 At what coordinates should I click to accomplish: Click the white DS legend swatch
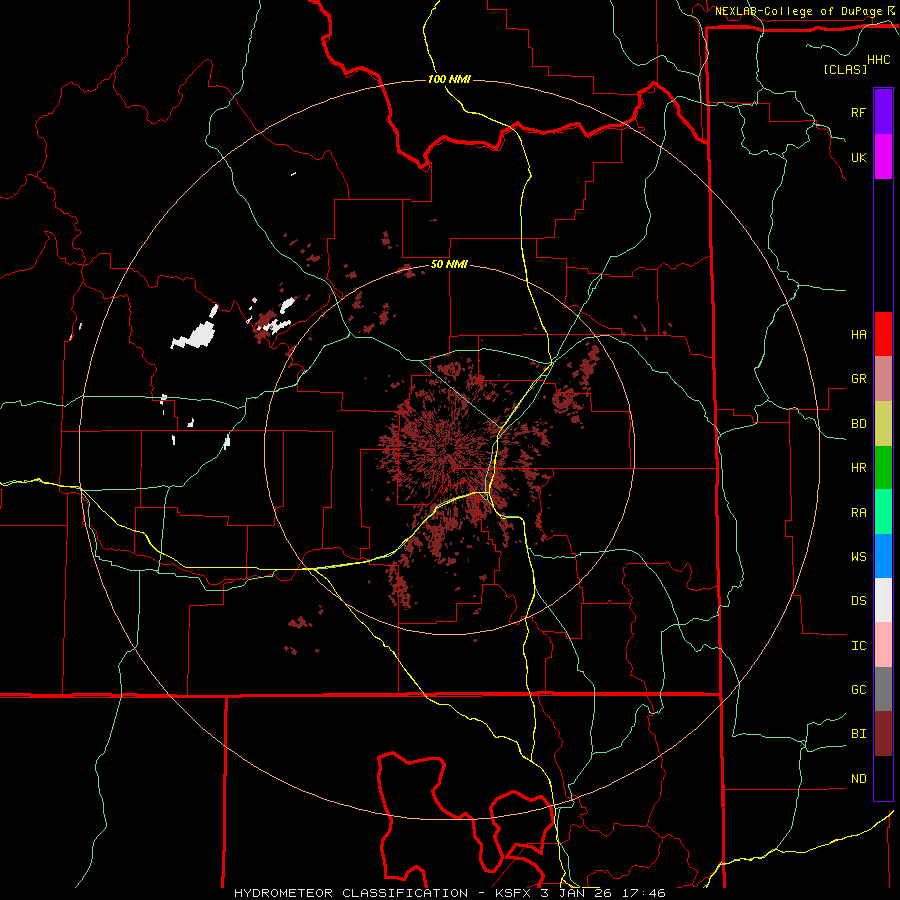pos(883,600)
